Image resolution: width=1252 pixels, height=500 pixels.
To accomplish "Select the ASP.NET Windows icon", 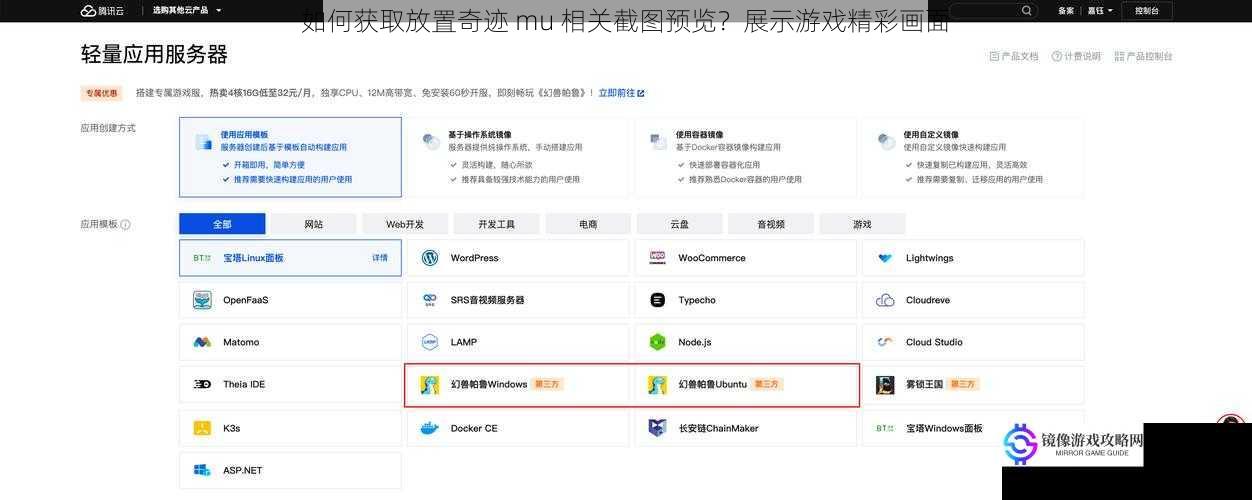I will (202, 470).
